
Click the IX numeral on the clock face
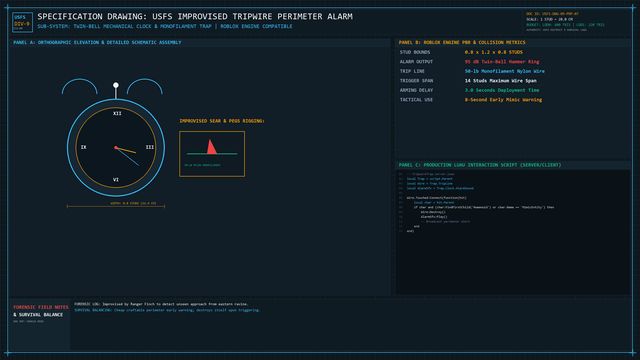(84, 147)
